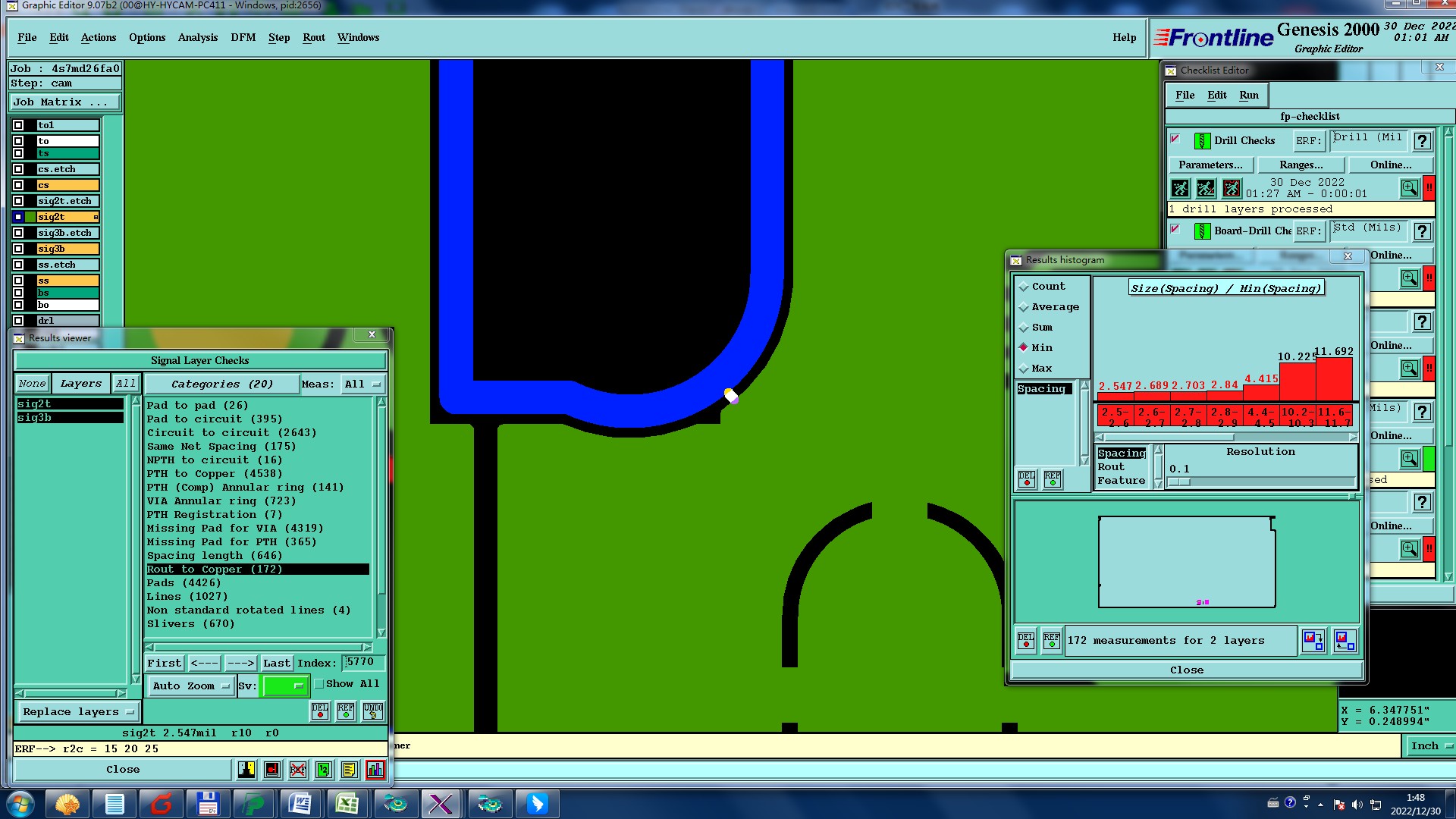
Task: Click the crossed-out REF icon in bottom toolbar
Action: (298, 770)
